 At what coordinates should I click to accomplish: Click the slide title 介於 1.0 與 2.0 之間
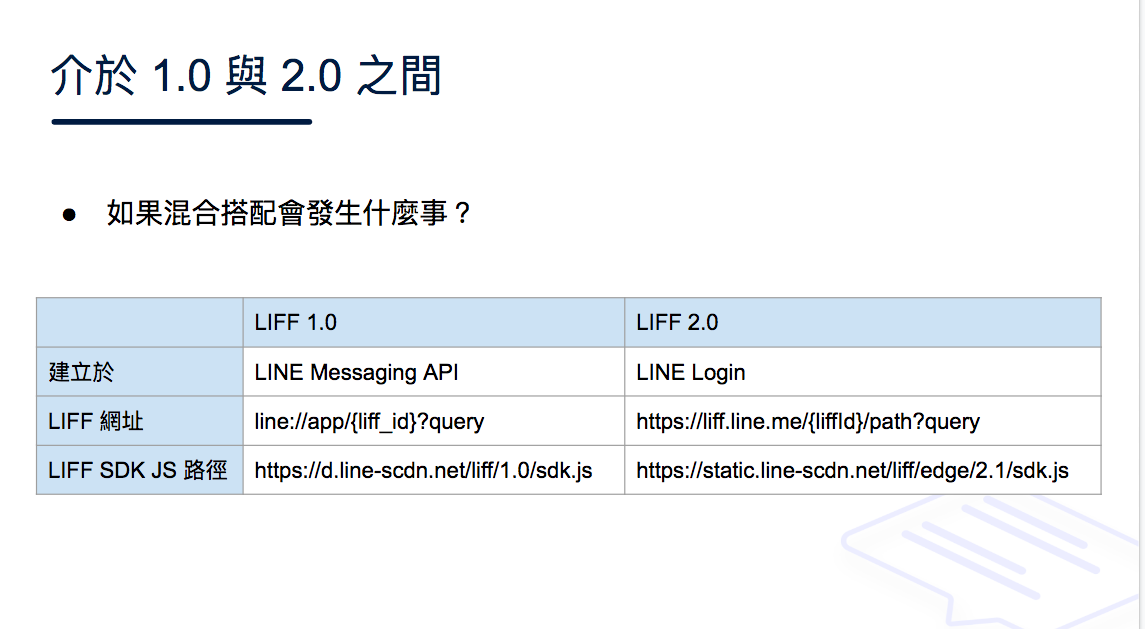point(246,75)
